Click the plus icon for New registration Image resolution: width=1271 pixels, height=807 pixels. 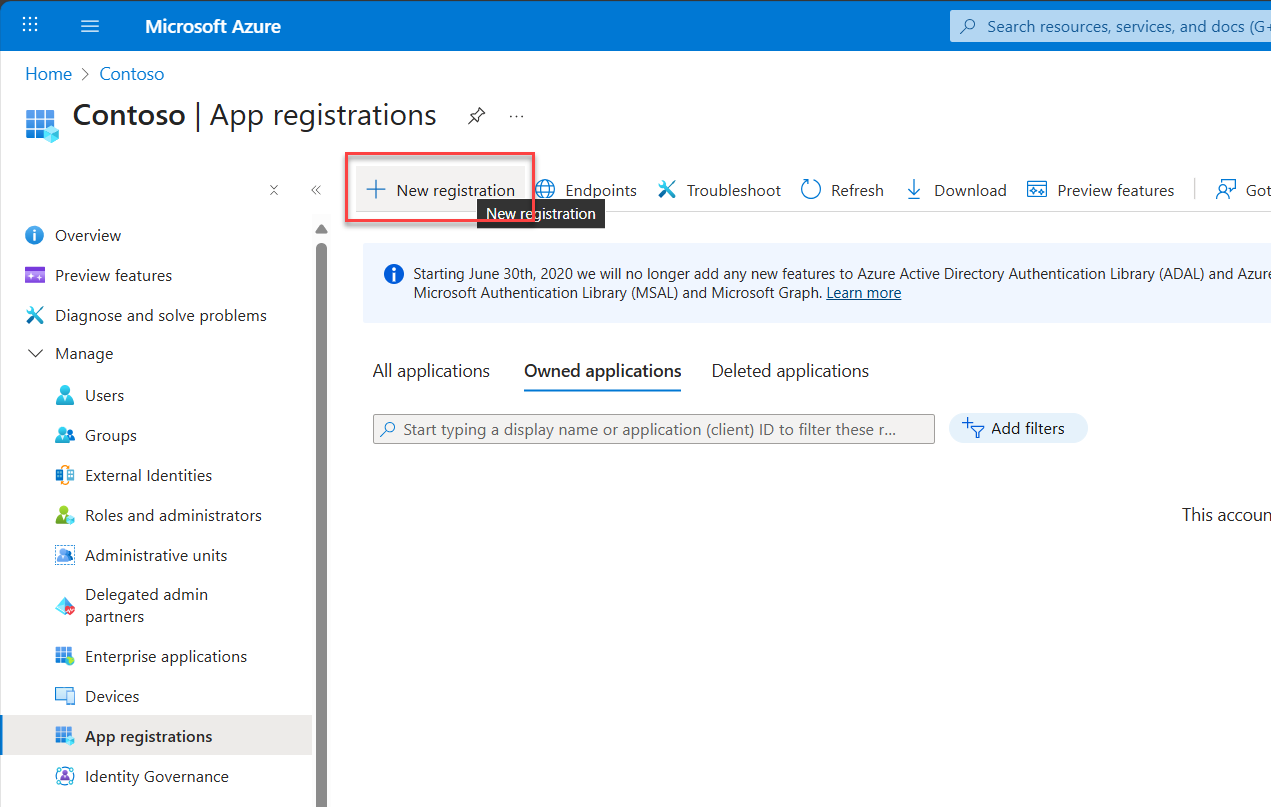[x=376, y=190]
